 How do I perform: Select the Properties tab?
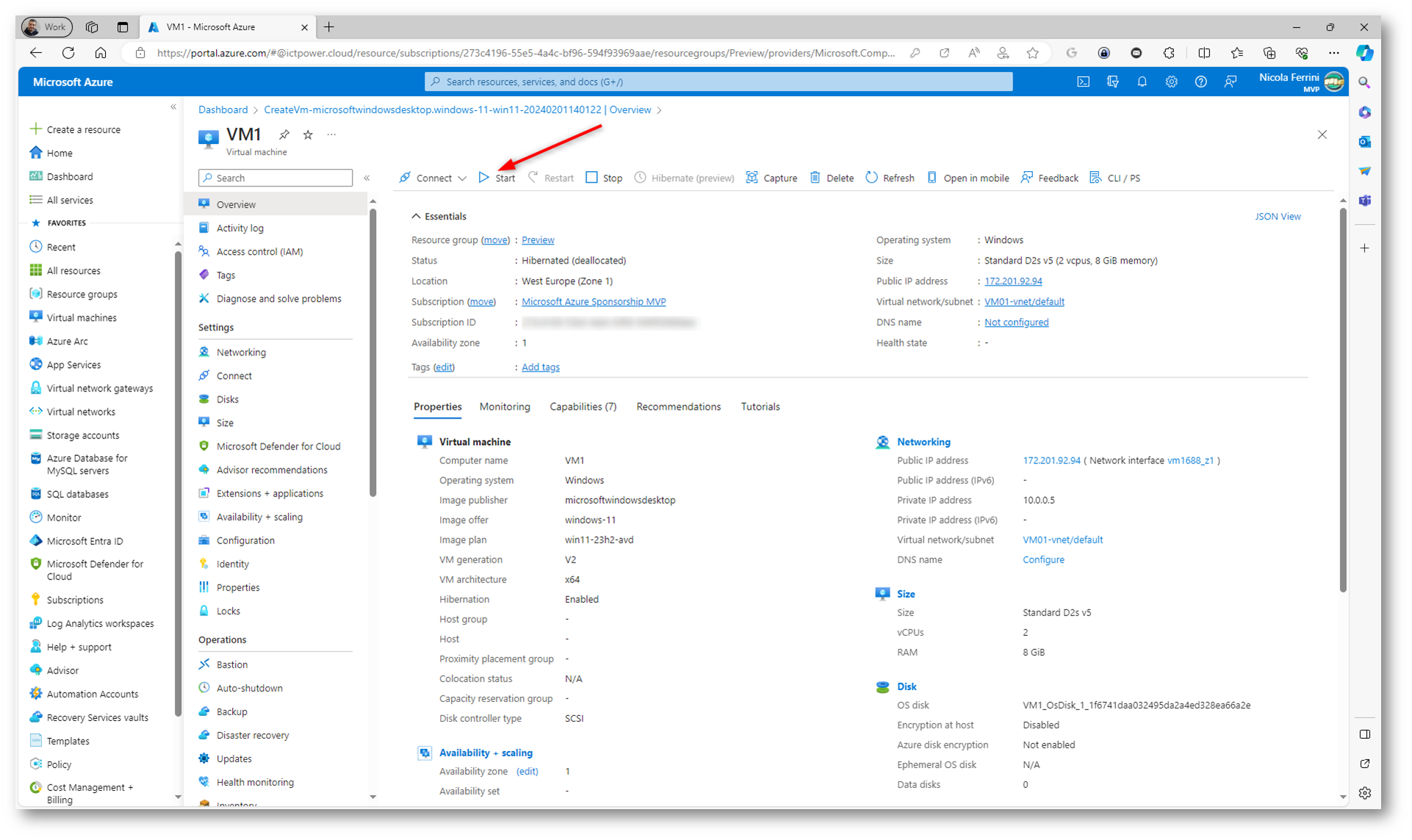point(437,407)
